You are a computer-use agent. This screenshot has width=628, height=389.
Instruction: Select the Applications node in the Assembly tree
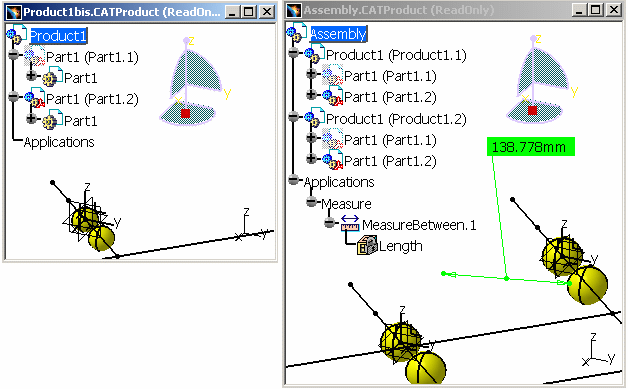point(339,182)
